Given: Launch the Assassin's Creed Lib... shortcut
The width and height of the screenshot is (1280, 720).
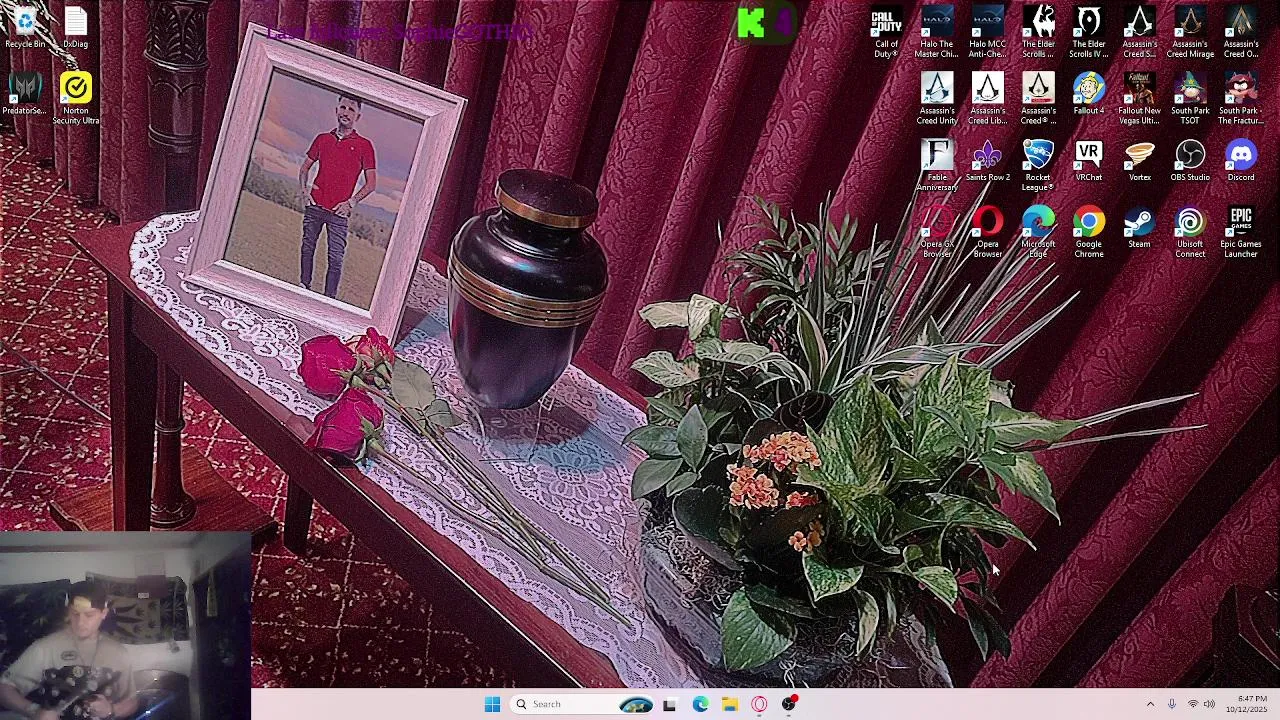Looking at the screenshot, I should coord(987,99).
